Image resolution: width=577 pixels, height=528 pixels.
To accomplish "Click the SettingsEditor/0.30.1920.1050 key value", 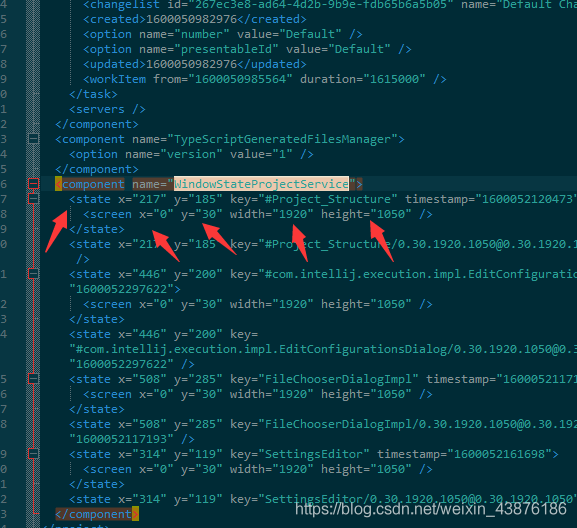I will [x=418, y=499].
